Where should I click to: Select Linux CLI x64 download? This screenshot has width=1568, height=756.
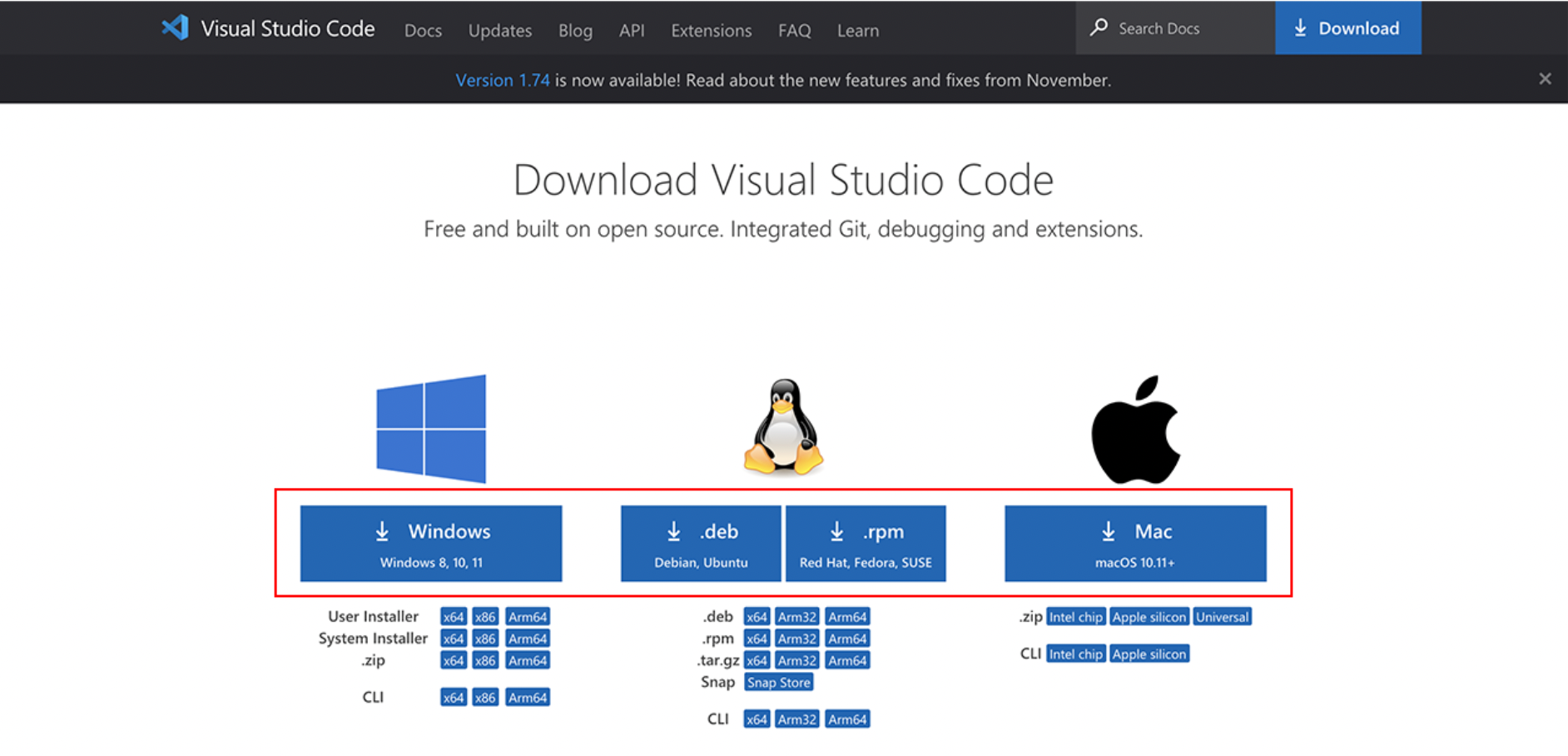pyautogui.click(x=757, y=719)
